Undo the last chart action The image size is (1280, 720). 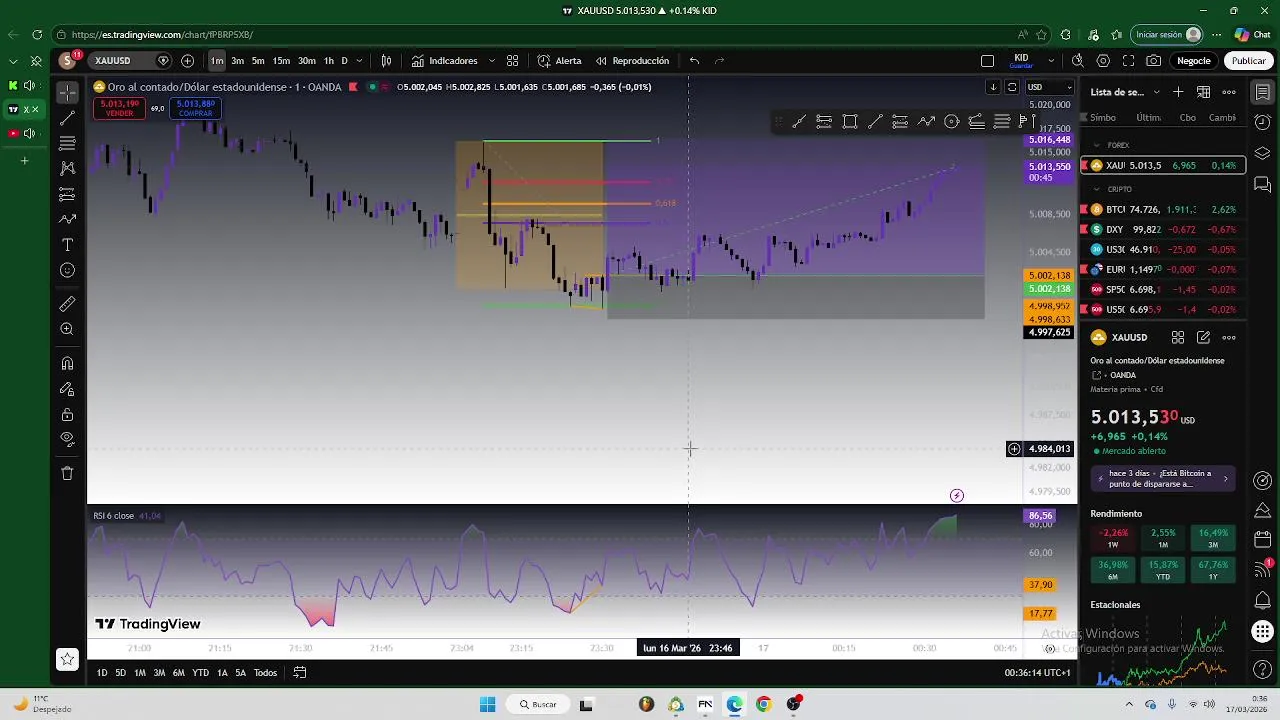pos(694,61)
